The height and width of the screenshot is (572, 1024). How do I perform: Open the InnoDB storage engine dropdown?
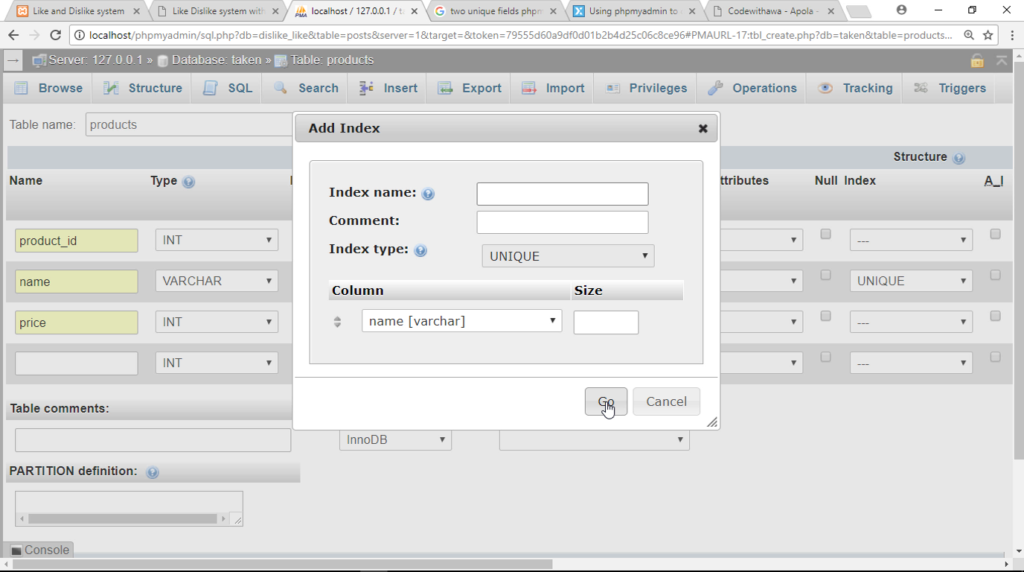[396, 440]
